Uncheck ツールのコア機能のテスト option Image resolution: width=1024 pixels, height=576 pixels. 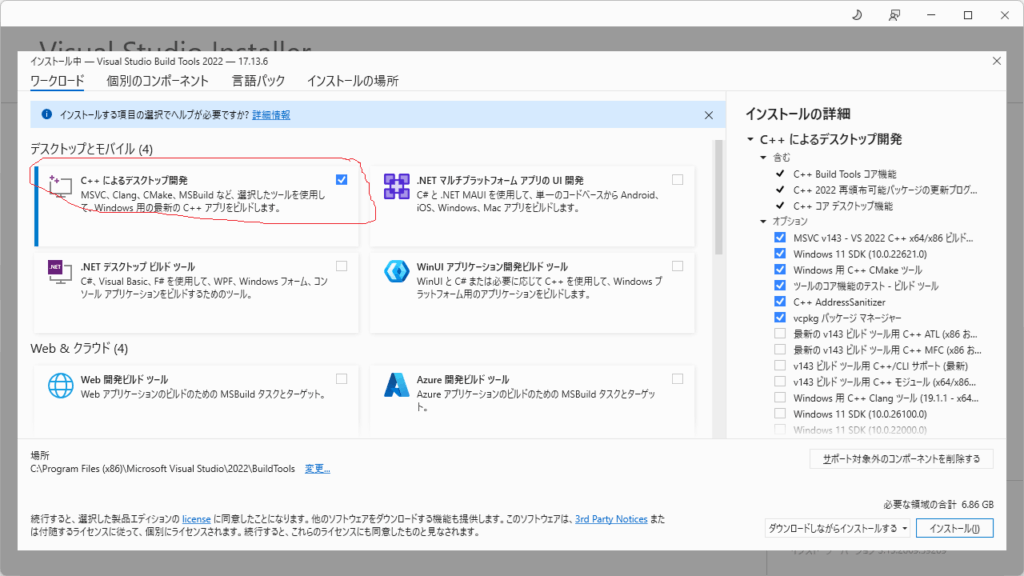click(x=780, y=285)
